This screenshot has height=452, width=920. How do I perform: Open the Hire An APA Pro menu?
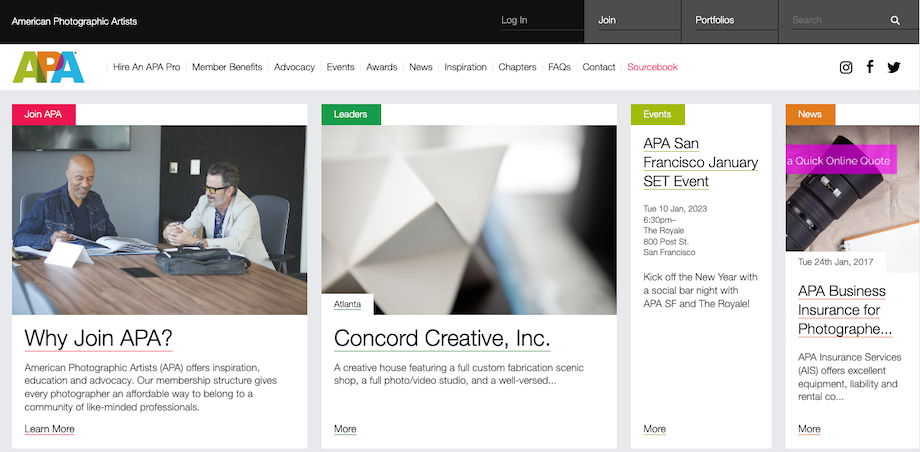tap(147, 67)
